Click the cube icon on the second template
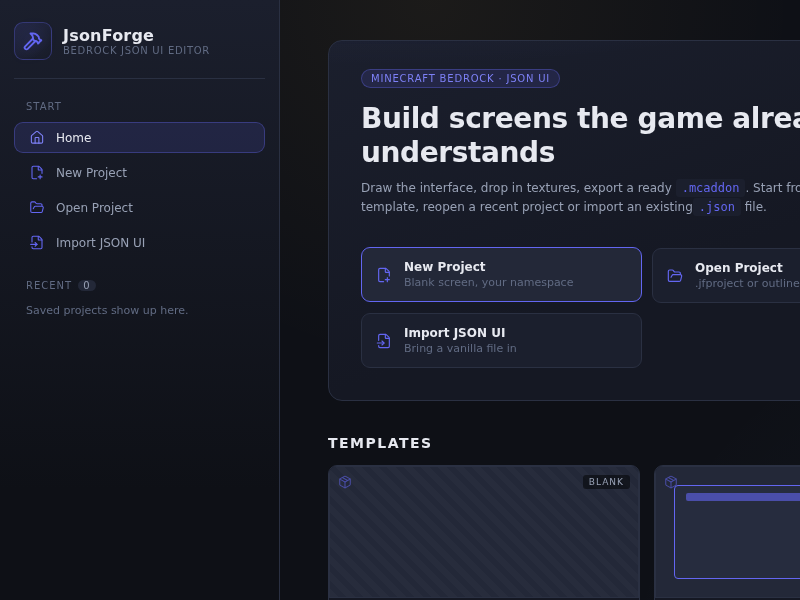This screenshot has height=600, width=800. pos(671,482)
